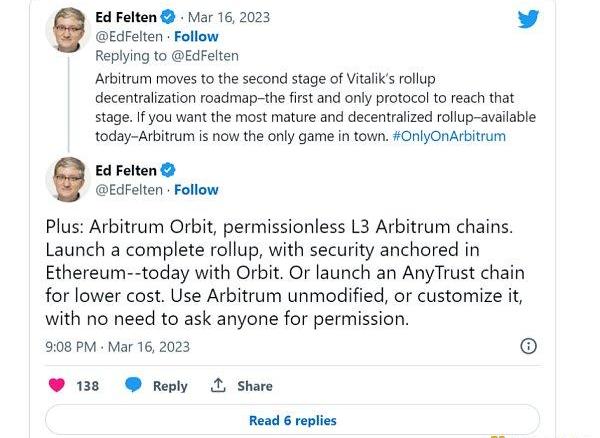Click verified badge in the Arbitrum Orbit tweet
This screenshot has width=600, height=438.
[x=168, y=171]
